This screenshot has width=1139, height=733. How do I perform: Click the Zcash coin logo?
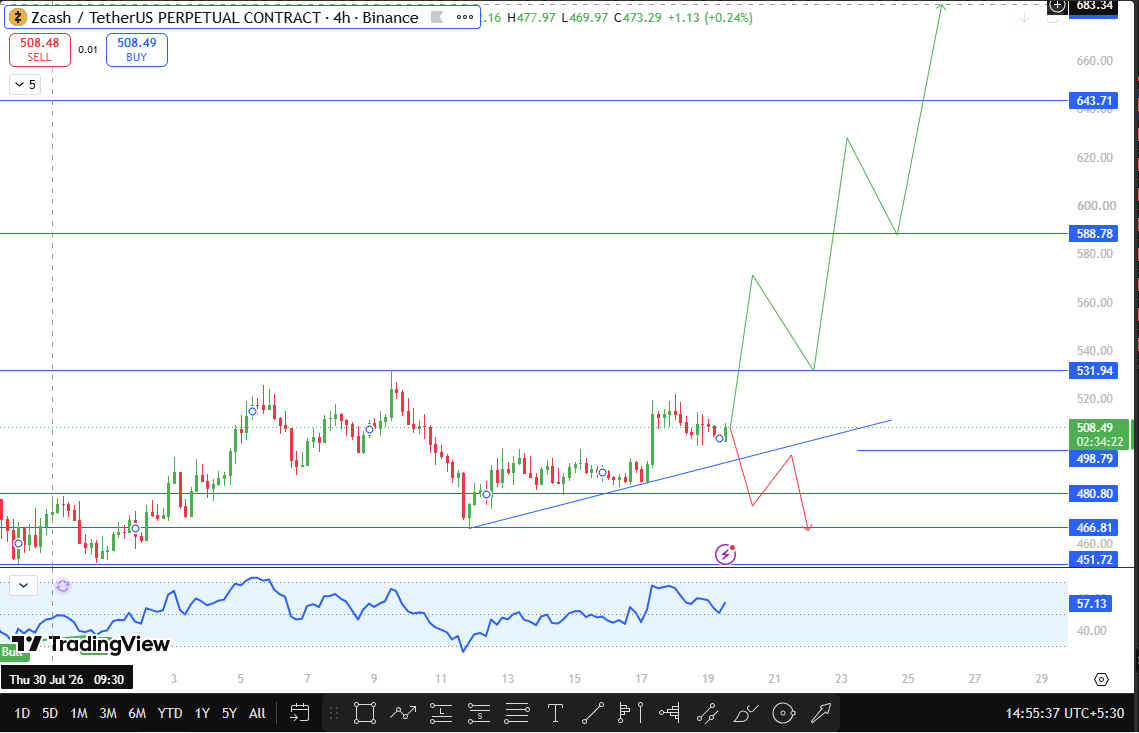click(x=17, y=17)
